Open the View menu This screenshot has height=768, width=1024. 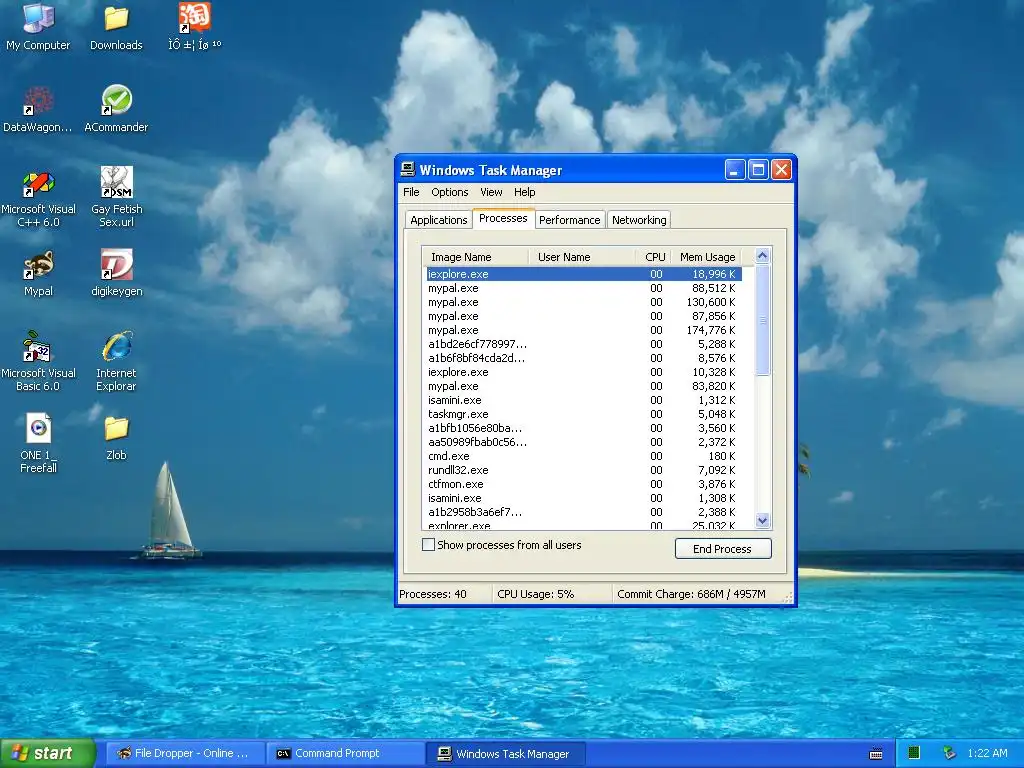491,192
